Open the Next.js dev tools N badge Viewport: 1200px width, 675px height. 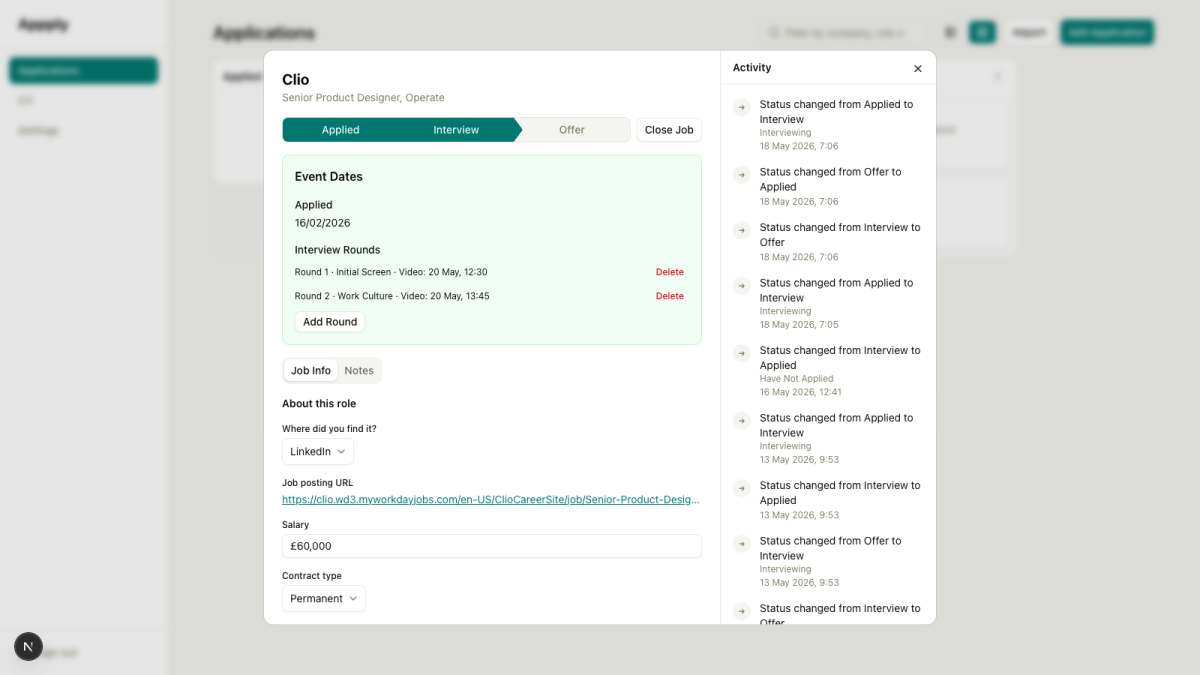28,647
